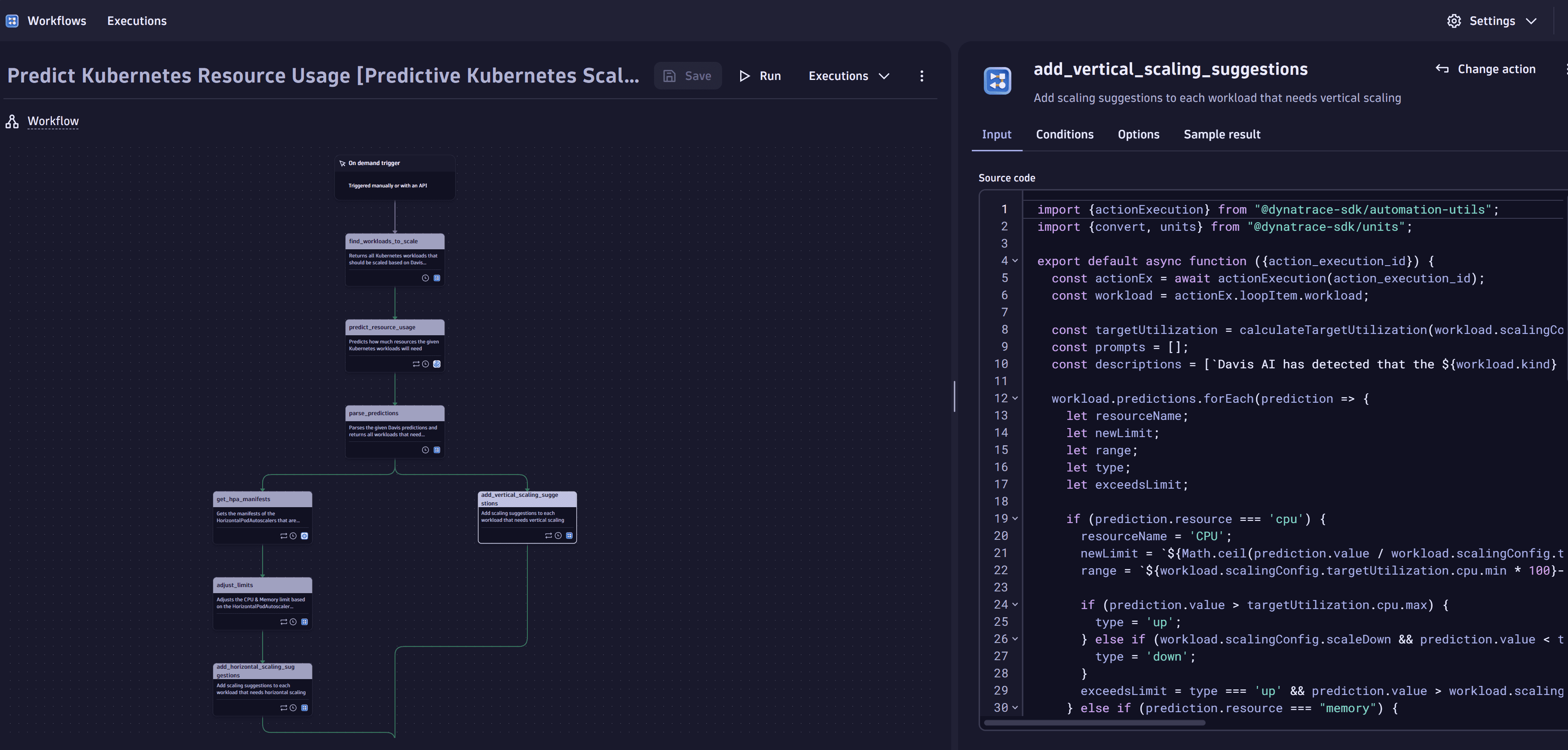This screenshot has width=1568, height=750.
Task: Click the workflow title to rename it
Action: pyautogui.click(x=323, y=76)
